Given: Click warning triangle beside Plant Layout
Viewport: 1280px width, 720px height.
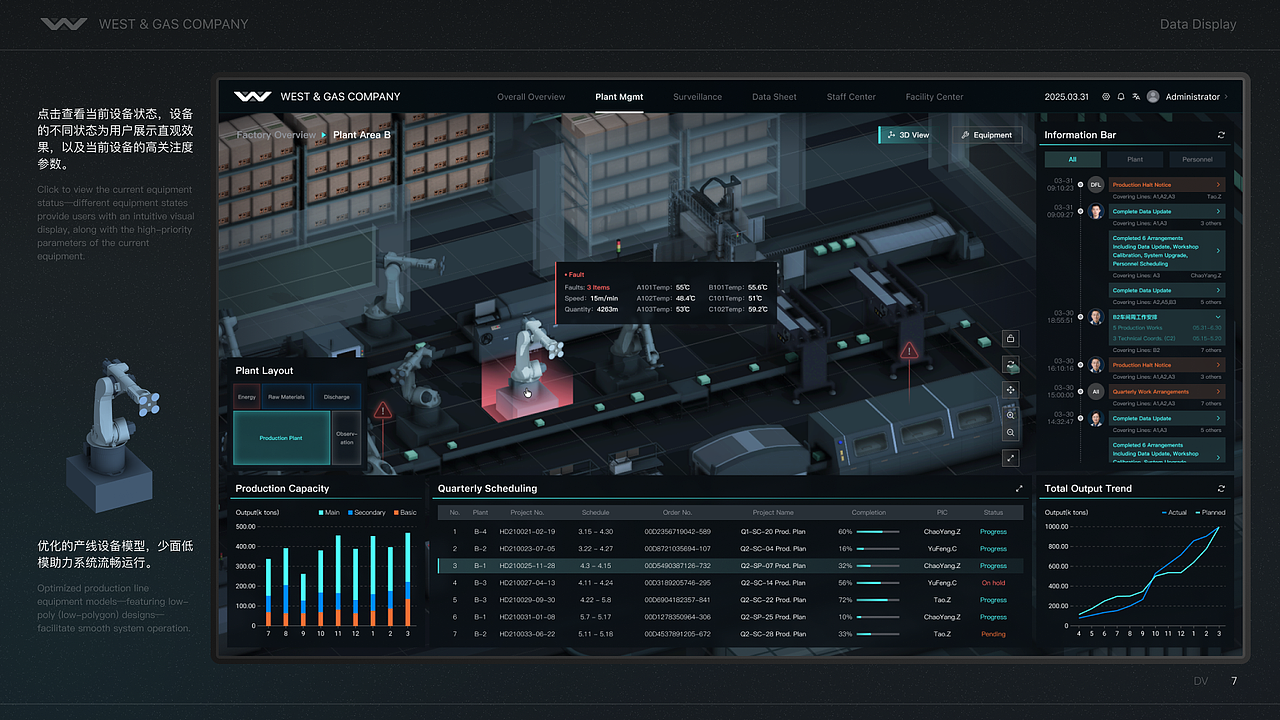Looking at the screenshot, I should tap(382, 410).
